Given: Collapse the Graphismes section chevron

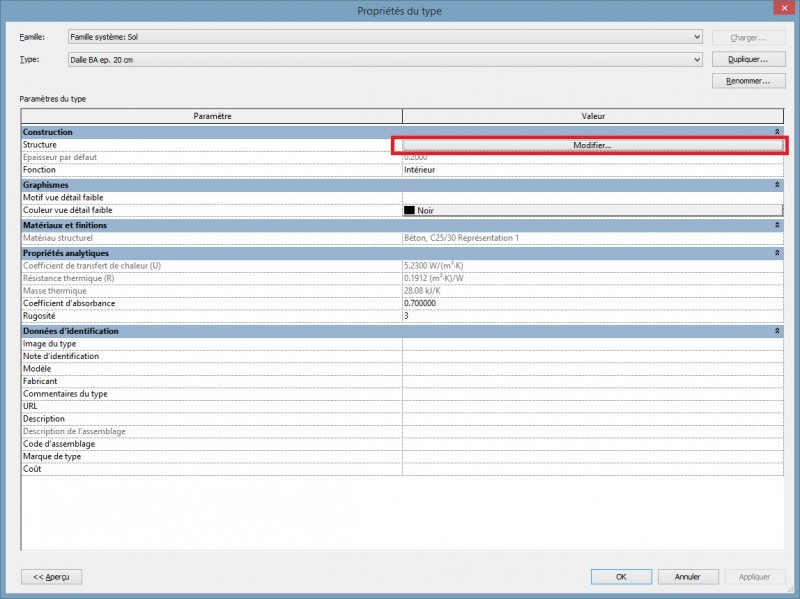Looking at the screenshot, I should [777, 185].
